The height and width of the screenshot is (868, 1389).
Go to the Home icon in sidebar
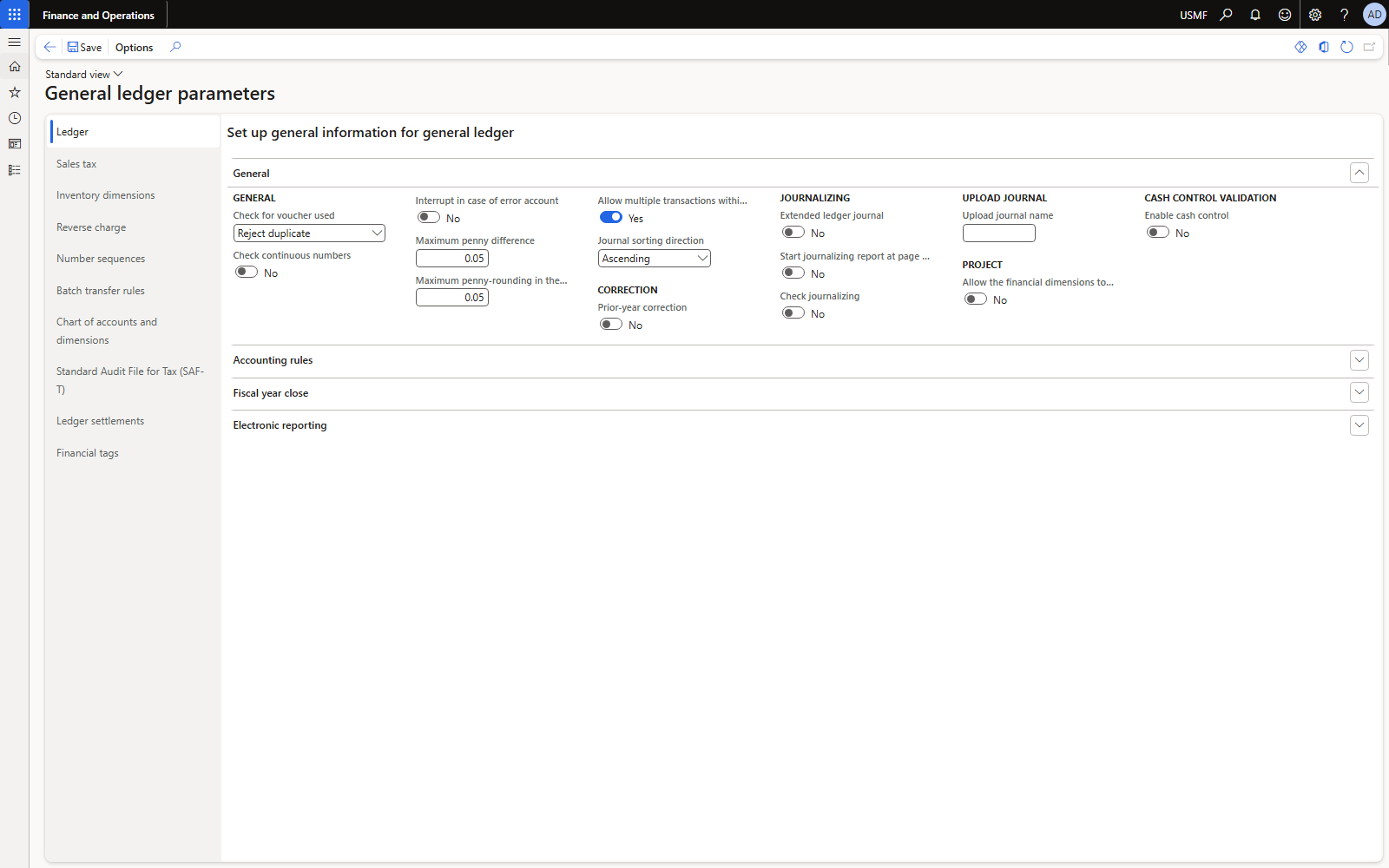tap(15, 67)
